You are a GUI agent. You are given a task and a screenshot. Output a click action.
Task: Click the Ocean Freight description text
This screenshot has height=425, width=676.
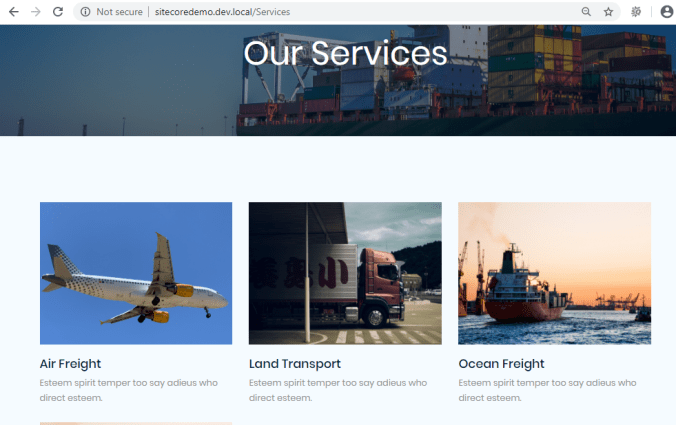547,390
